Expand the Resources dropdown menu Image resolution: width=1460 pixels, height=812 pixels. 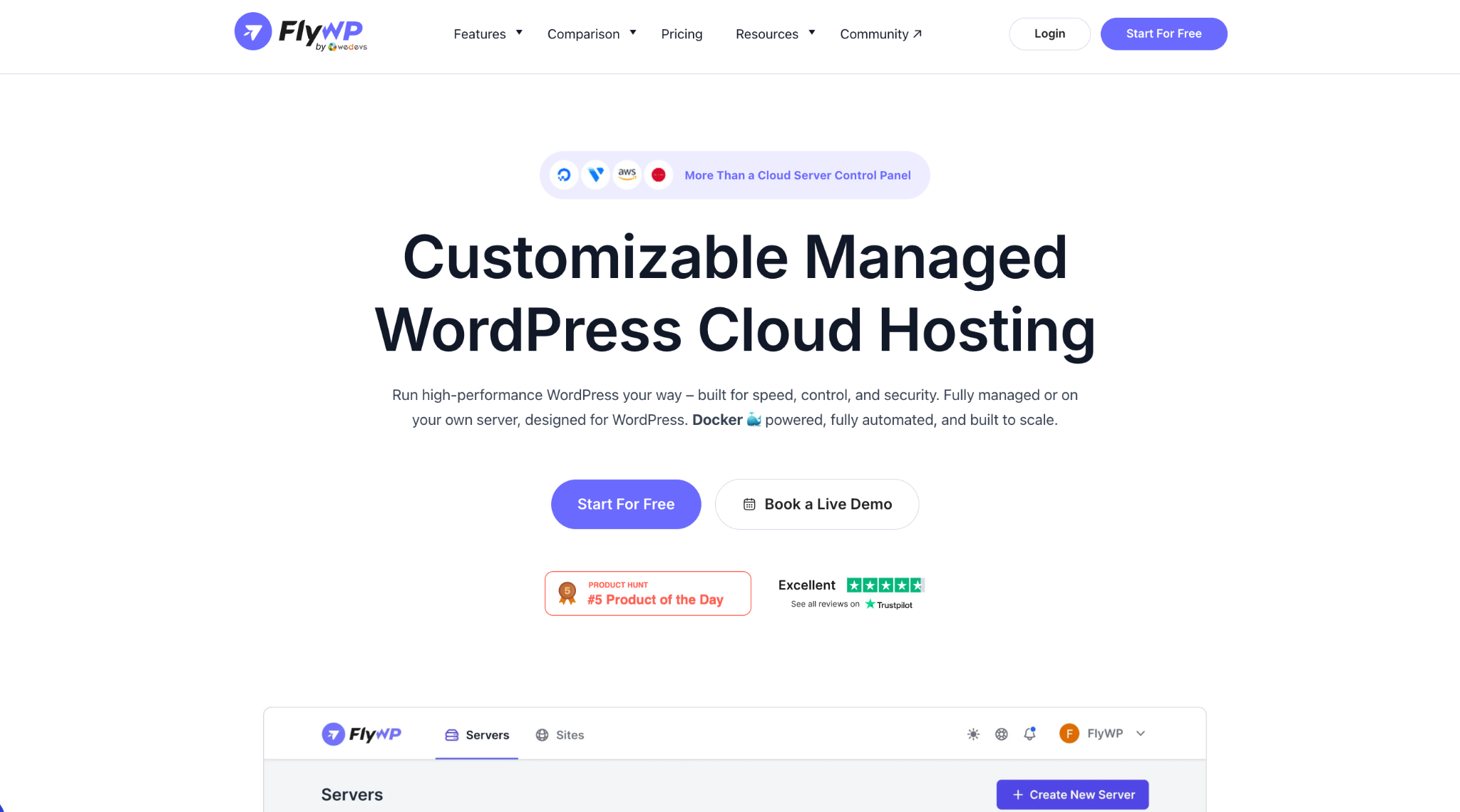click(775, 34)
